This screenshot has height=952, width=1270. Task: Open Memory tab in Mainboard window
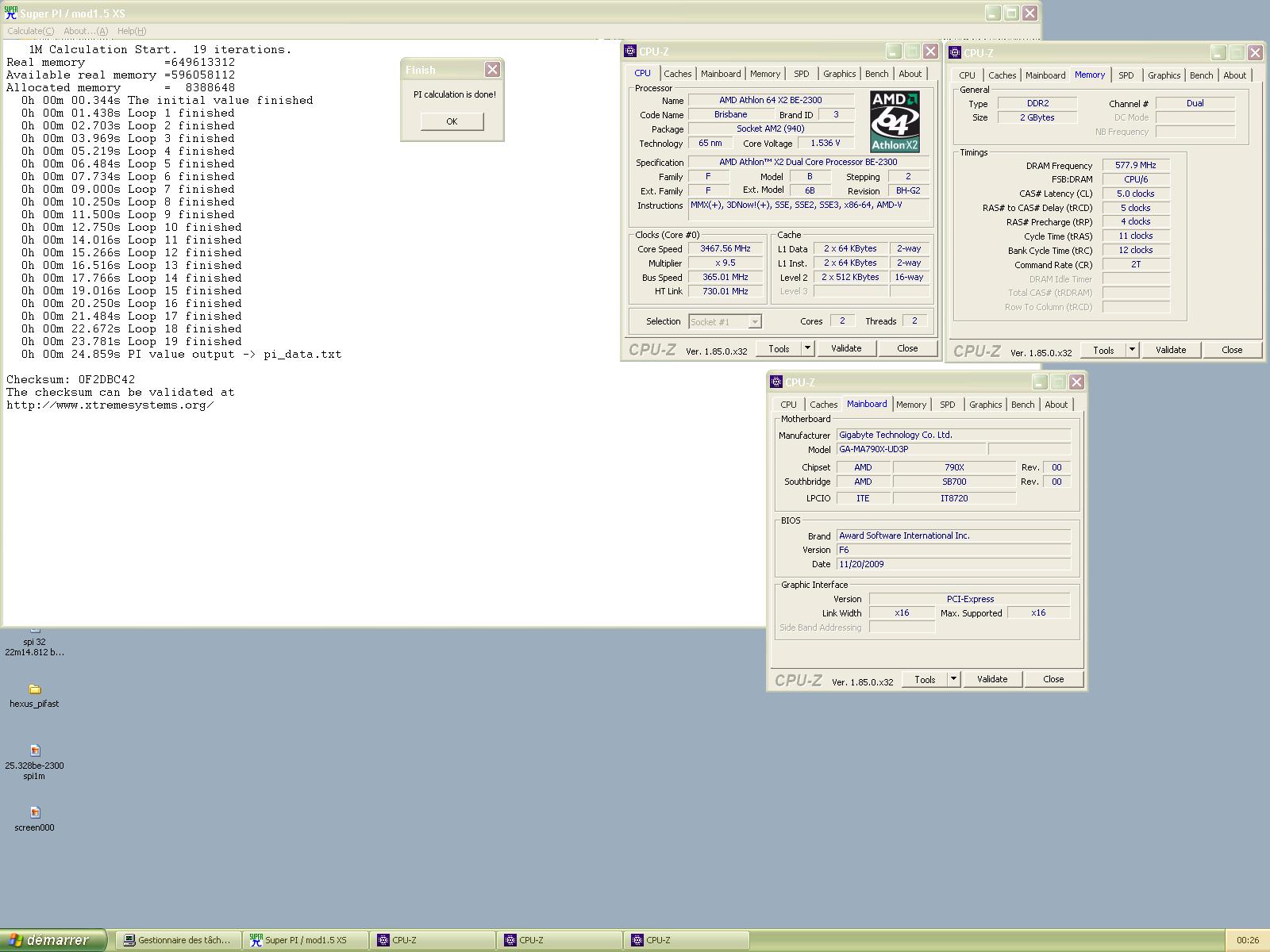pyautogui.click(x=911, y=405)
